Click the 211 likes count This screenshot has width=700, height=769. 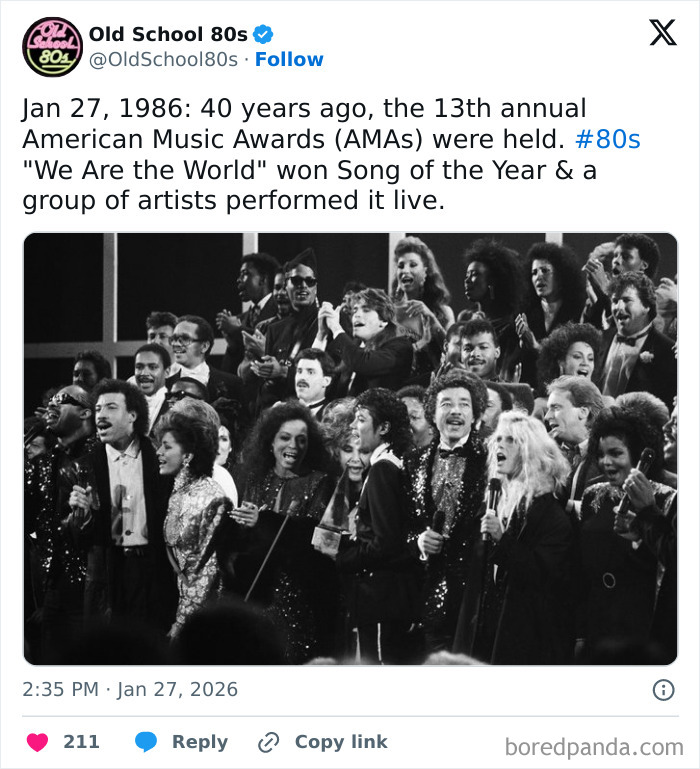tap(81, 742)
